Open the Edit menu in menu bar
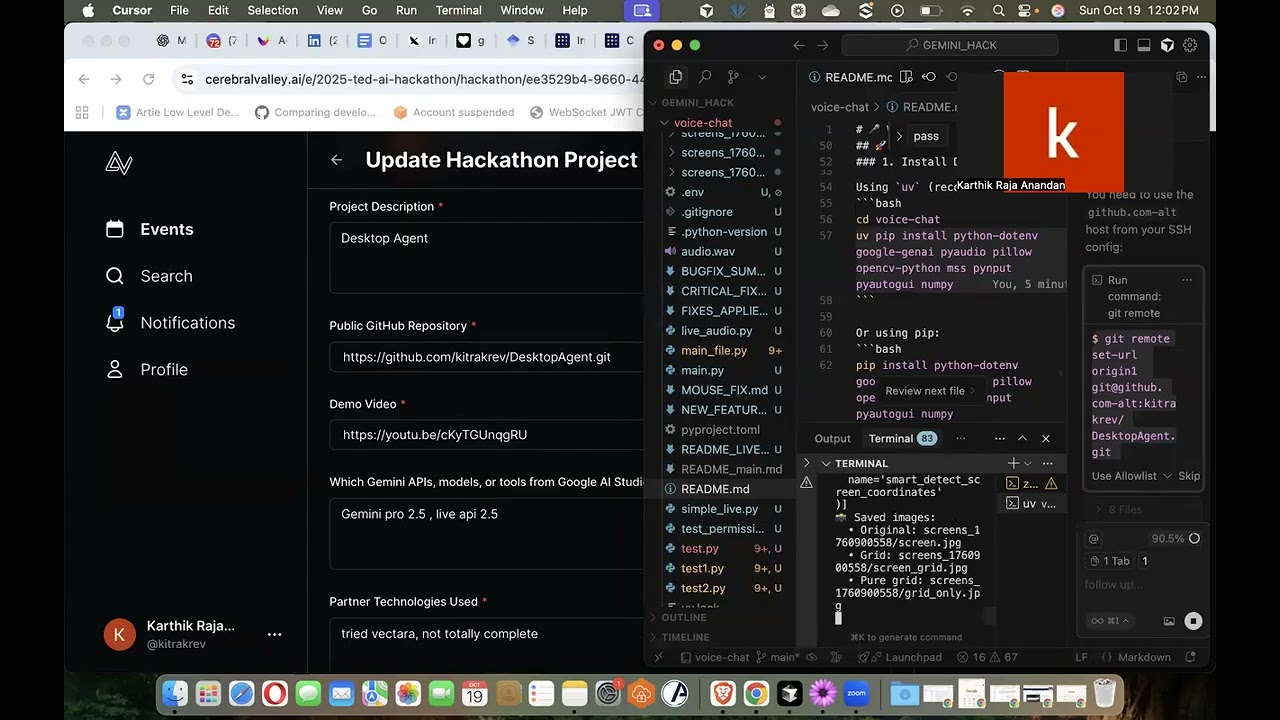 [x=218, y=10]
